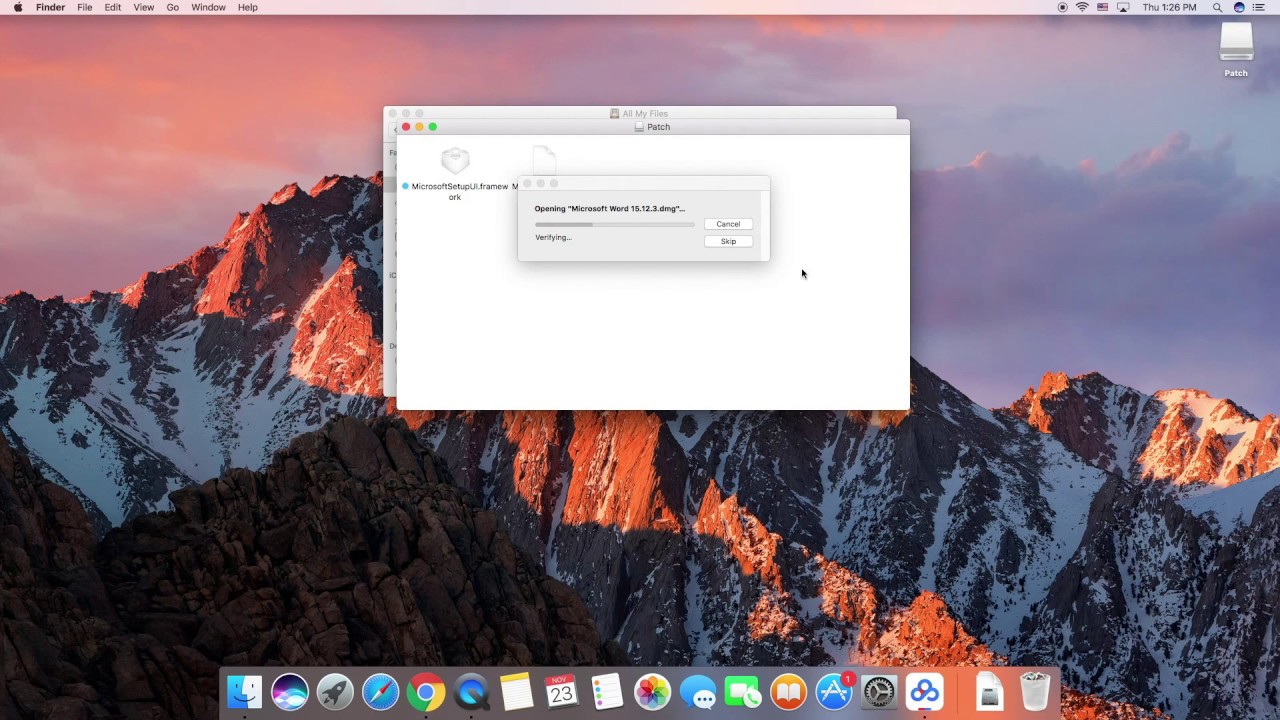
Task: Open the Finder menu
Action: pyautogui.click(x=50, y=7)
